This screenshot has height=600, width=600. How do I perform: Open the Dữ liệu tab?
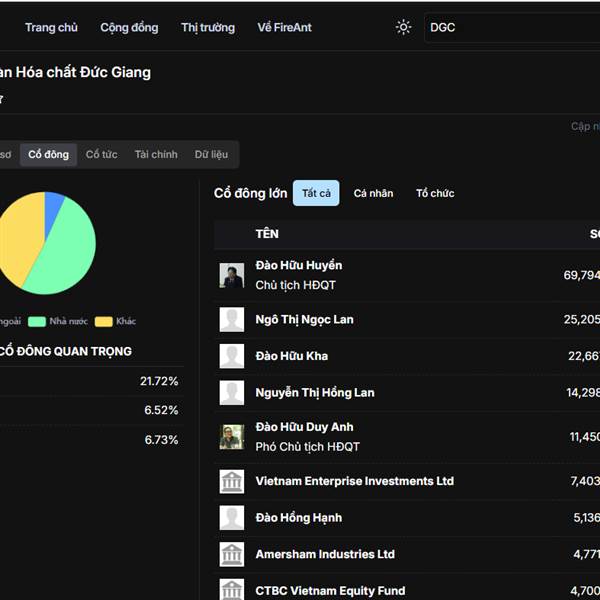point(211,154)
